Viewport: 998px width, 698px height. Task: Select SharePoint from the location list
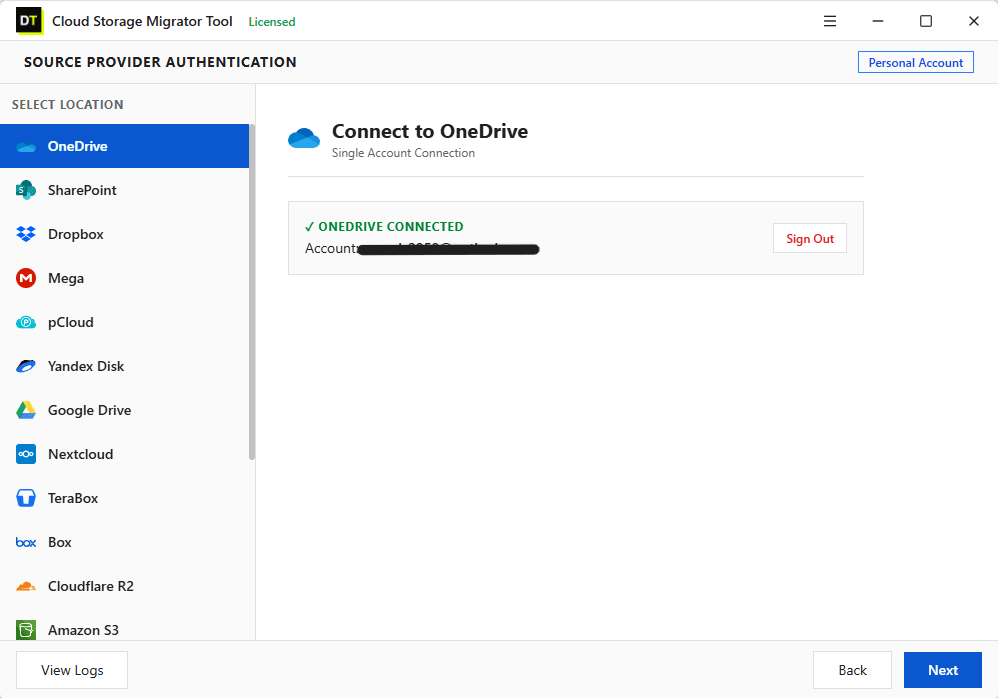pyautogui.click(x=125, y=190)
